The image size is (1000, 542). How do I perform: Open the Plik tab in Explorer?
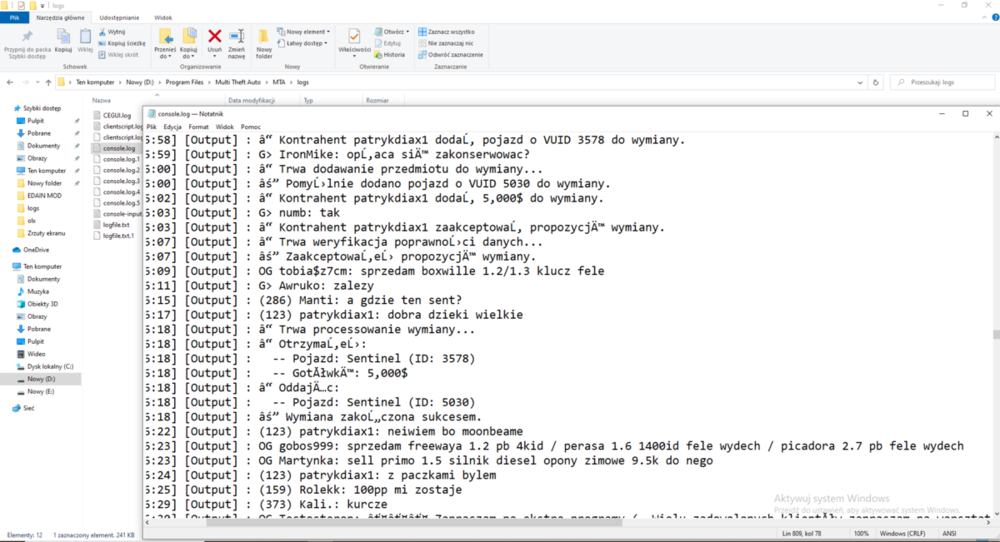14,18
